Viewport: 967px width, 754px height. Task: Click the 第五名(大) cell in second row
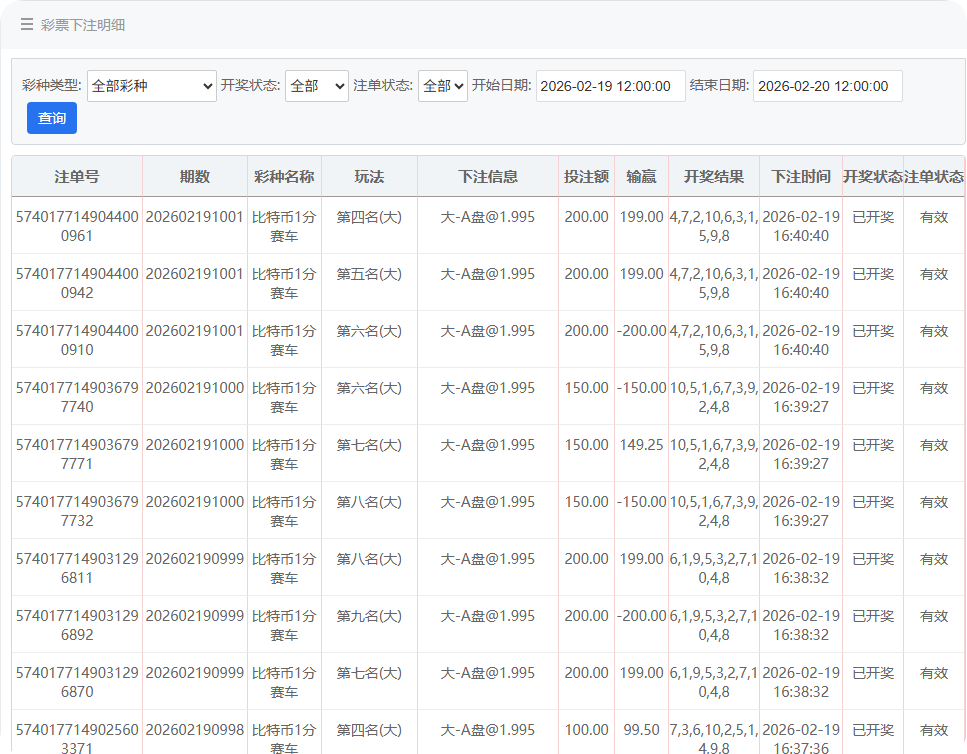(369, 274)
